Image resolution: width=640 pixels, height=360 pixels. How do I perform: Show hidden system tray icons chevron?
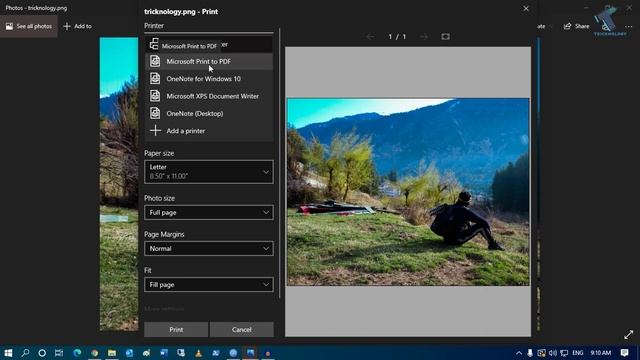click(519, 353)
